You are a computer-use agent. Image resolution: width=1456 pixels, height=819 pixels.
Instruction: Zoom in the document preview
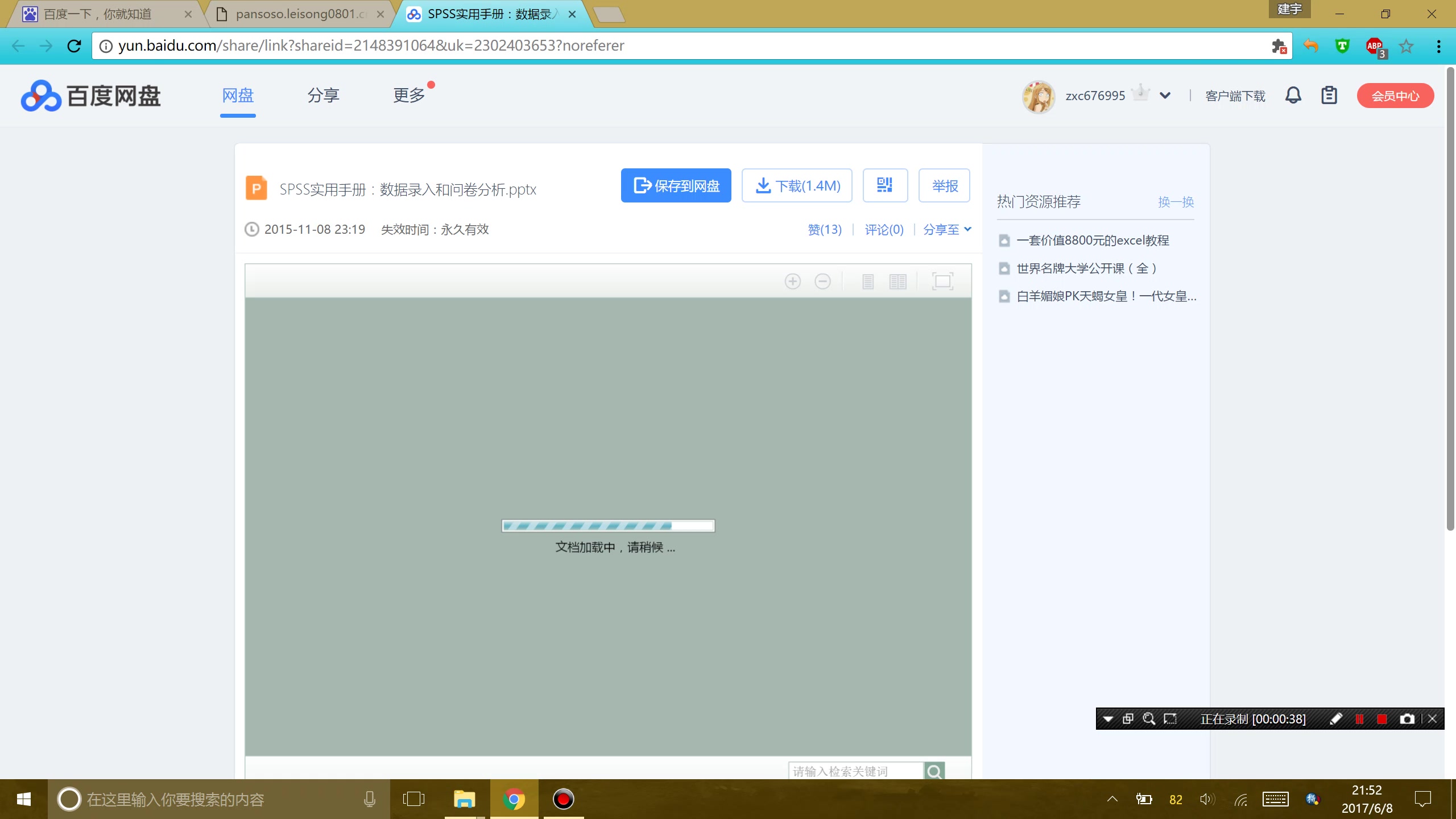792,281
